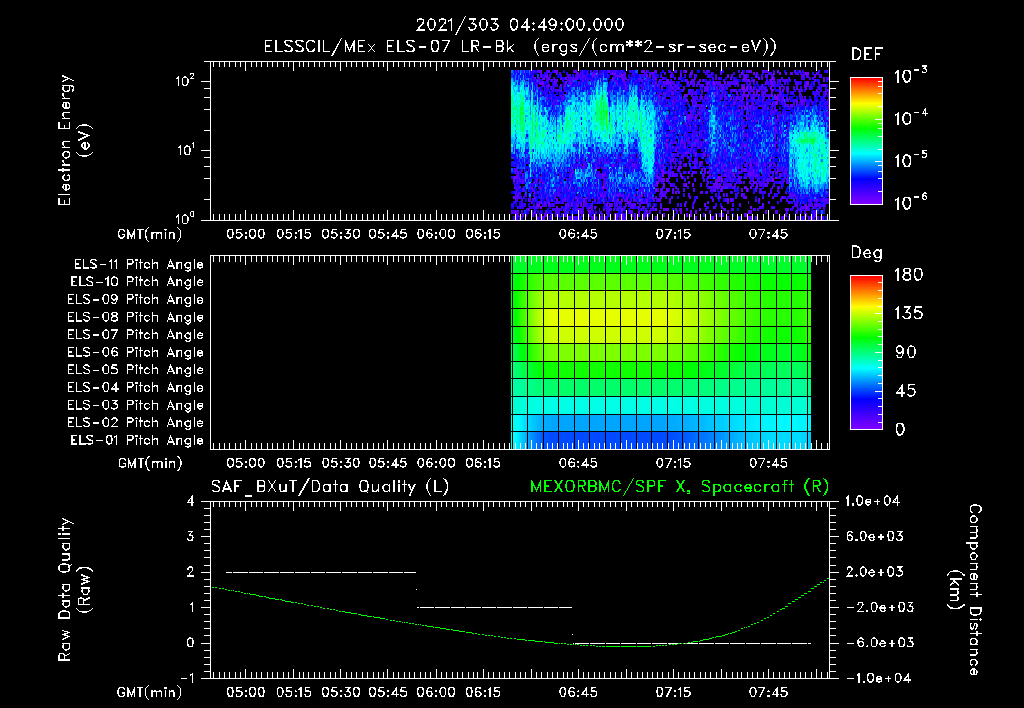This screenshot has height=708, width=1024.
Task: Click the white data quality line at level 1
Action: (x=494, y=607)
